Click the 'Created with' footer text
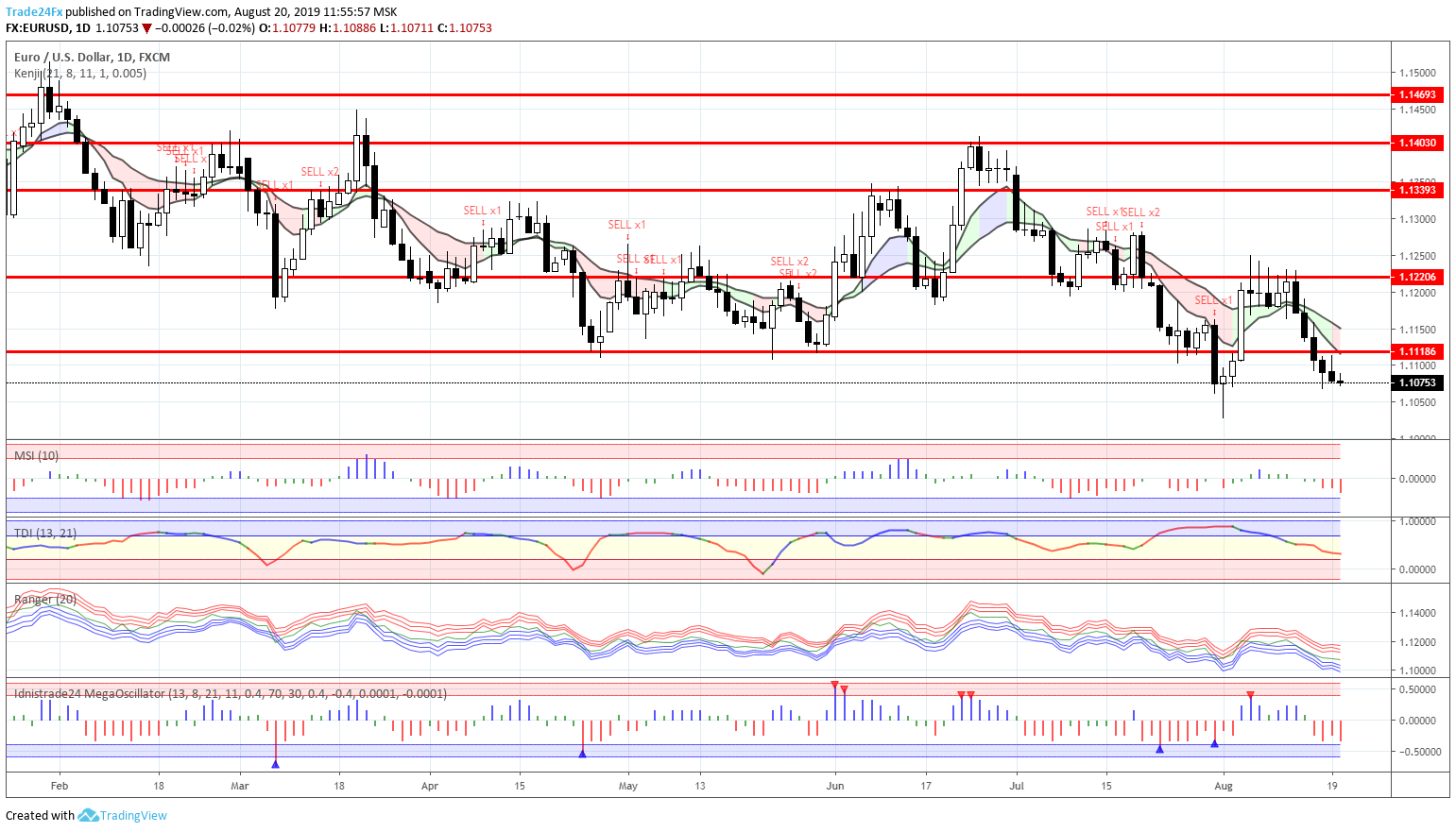 pyautogui.click(x=40, y=815)
